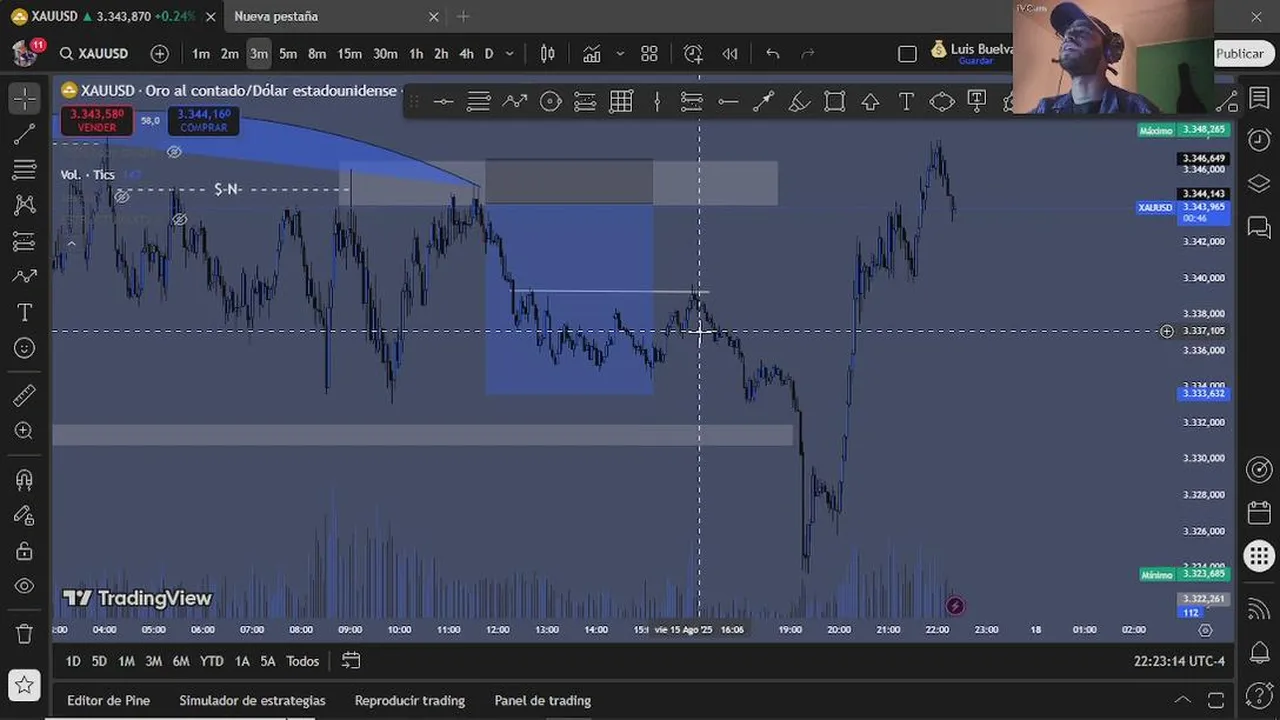Hide all drawings with eye icon
The height and width of the screenshot is (720, 1280).
click(24, 586)
